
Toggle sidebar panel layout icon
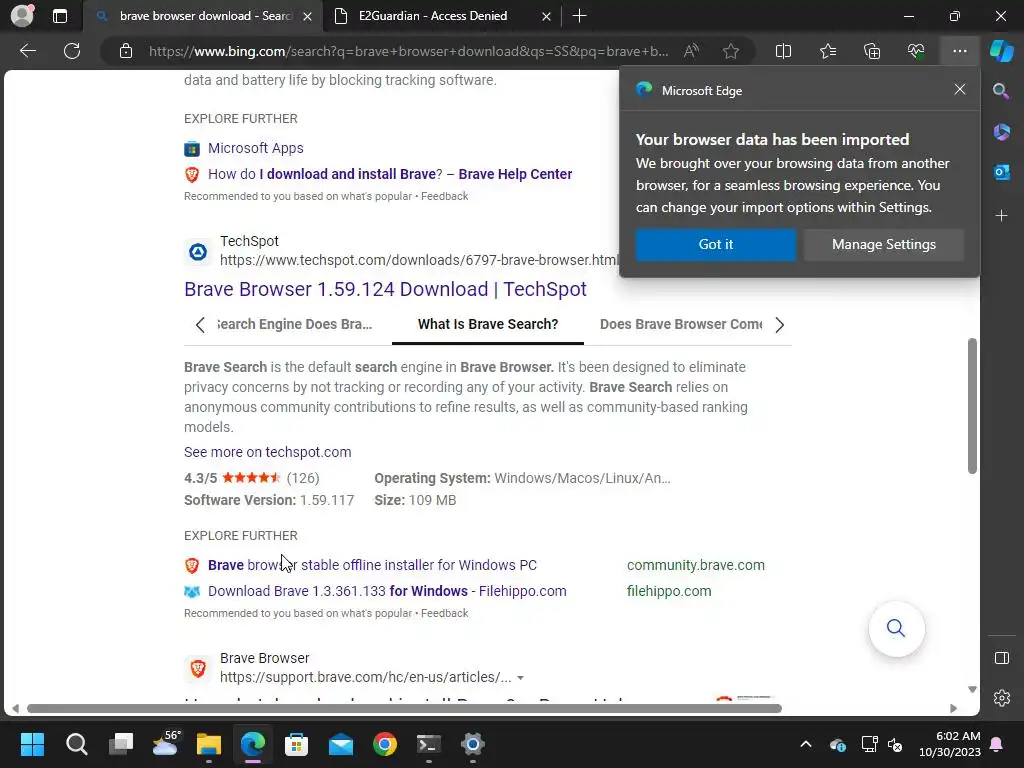1002,658
